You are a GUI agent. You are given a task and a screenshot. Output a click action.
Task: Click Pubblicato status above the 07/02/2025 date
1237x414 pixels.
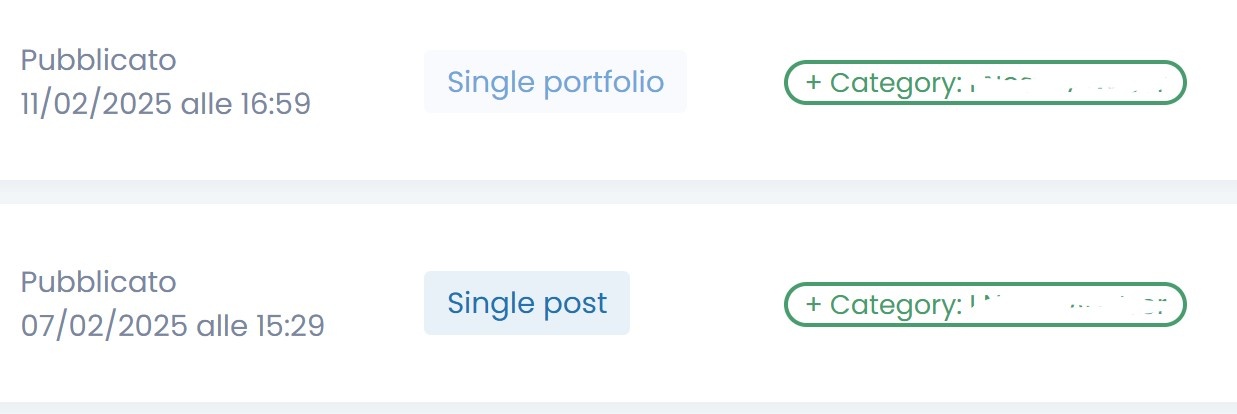coord(98,282)
